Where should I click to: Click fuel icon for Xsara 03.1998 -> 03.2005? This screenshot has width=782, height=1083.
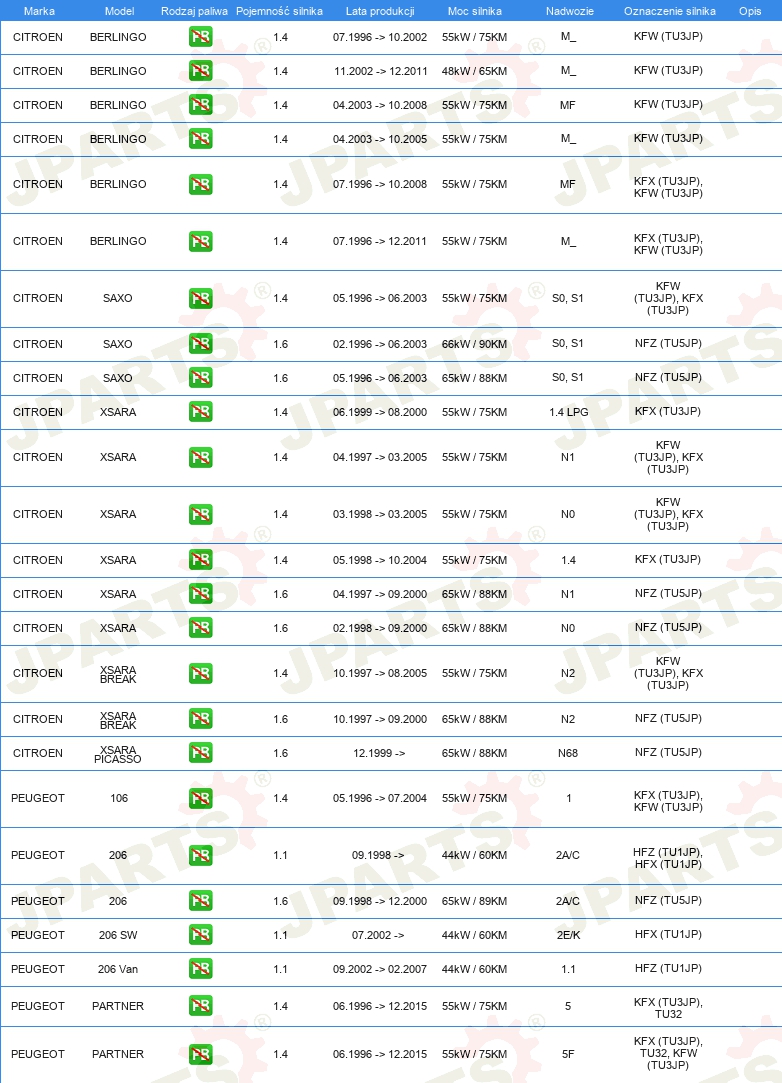200,514
